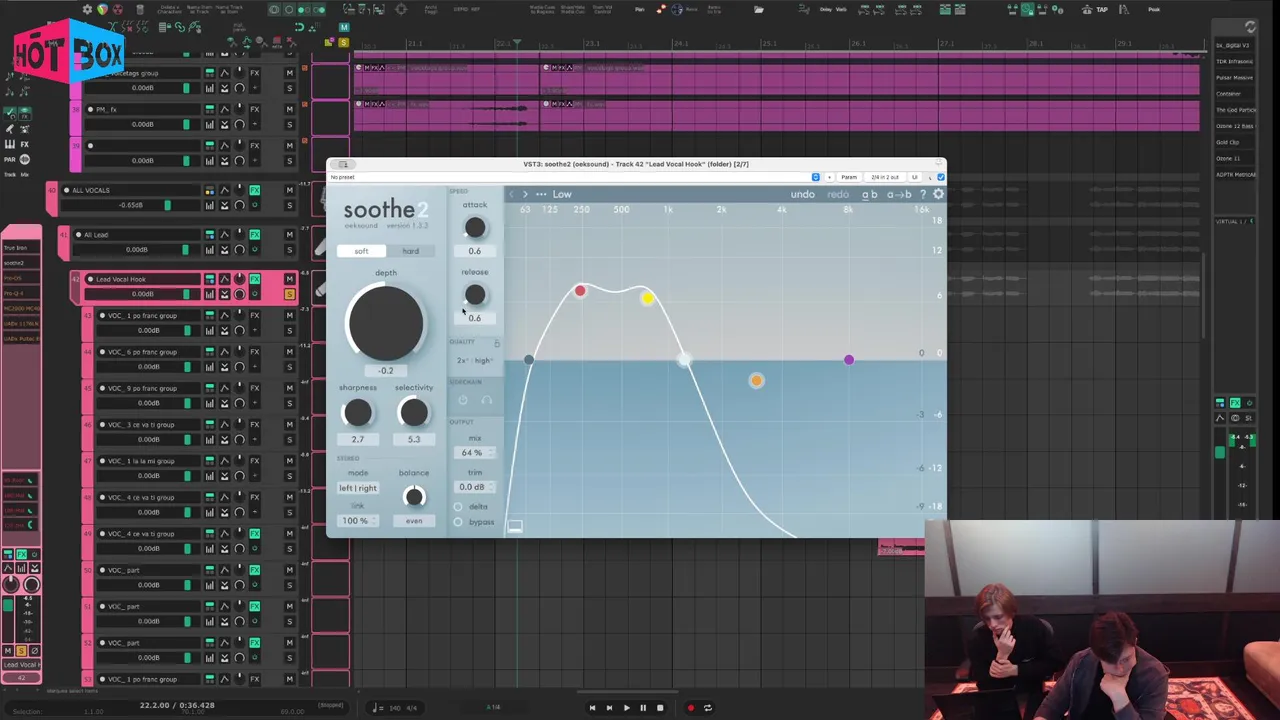The width and height of the screenshot is (1280, 720).
Task: Click the Param button in FX window
Action: click(848, 177)
